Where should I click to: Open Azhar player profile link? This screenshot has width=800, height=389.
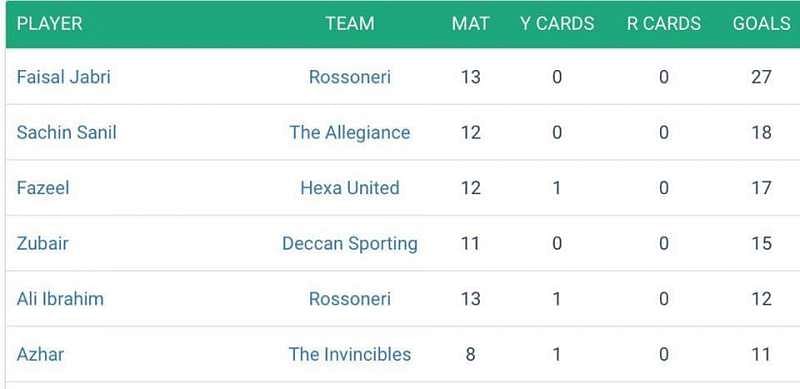tap(40, 354)
